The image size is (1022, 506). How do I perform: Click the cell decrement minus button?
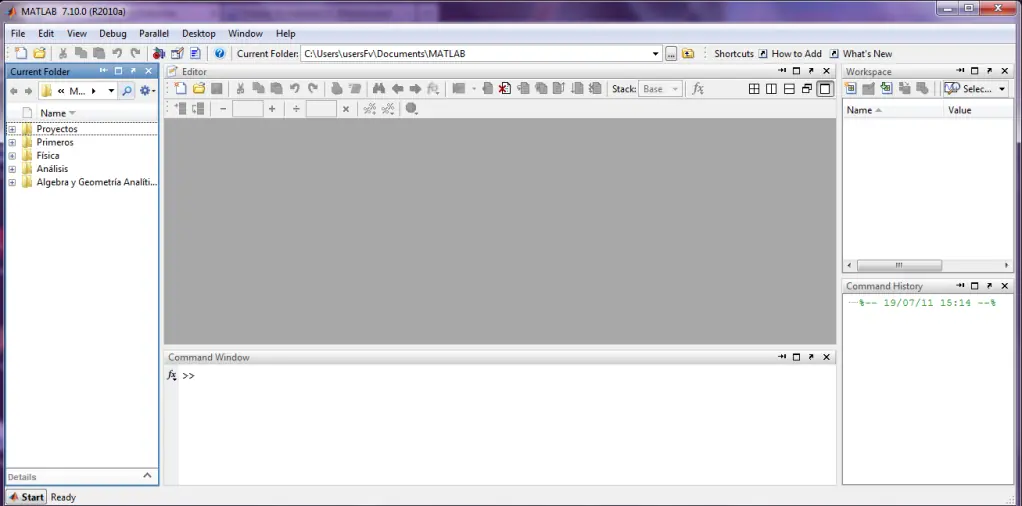(223, 109)
